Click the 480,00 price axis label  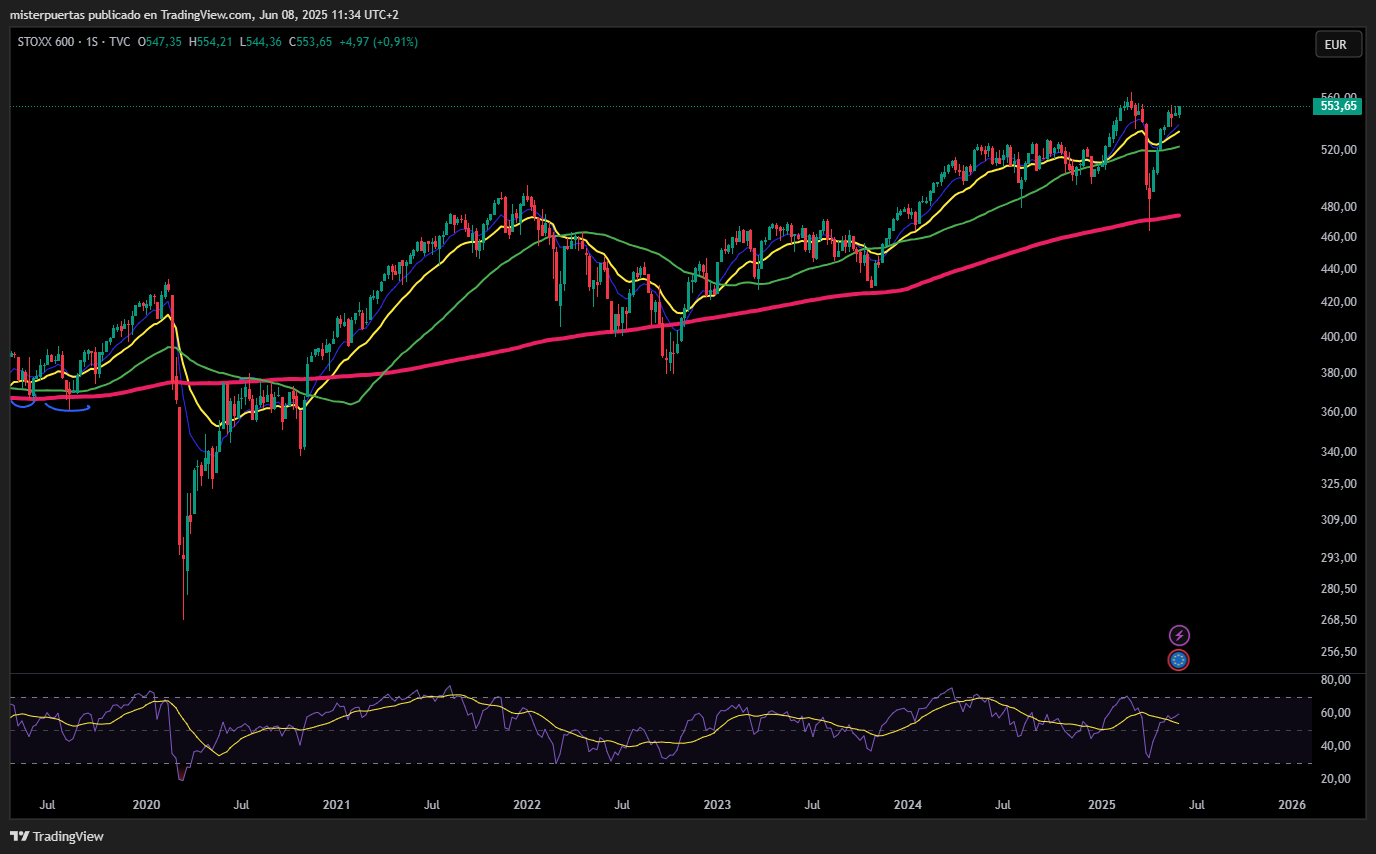tap(1338, 207)
